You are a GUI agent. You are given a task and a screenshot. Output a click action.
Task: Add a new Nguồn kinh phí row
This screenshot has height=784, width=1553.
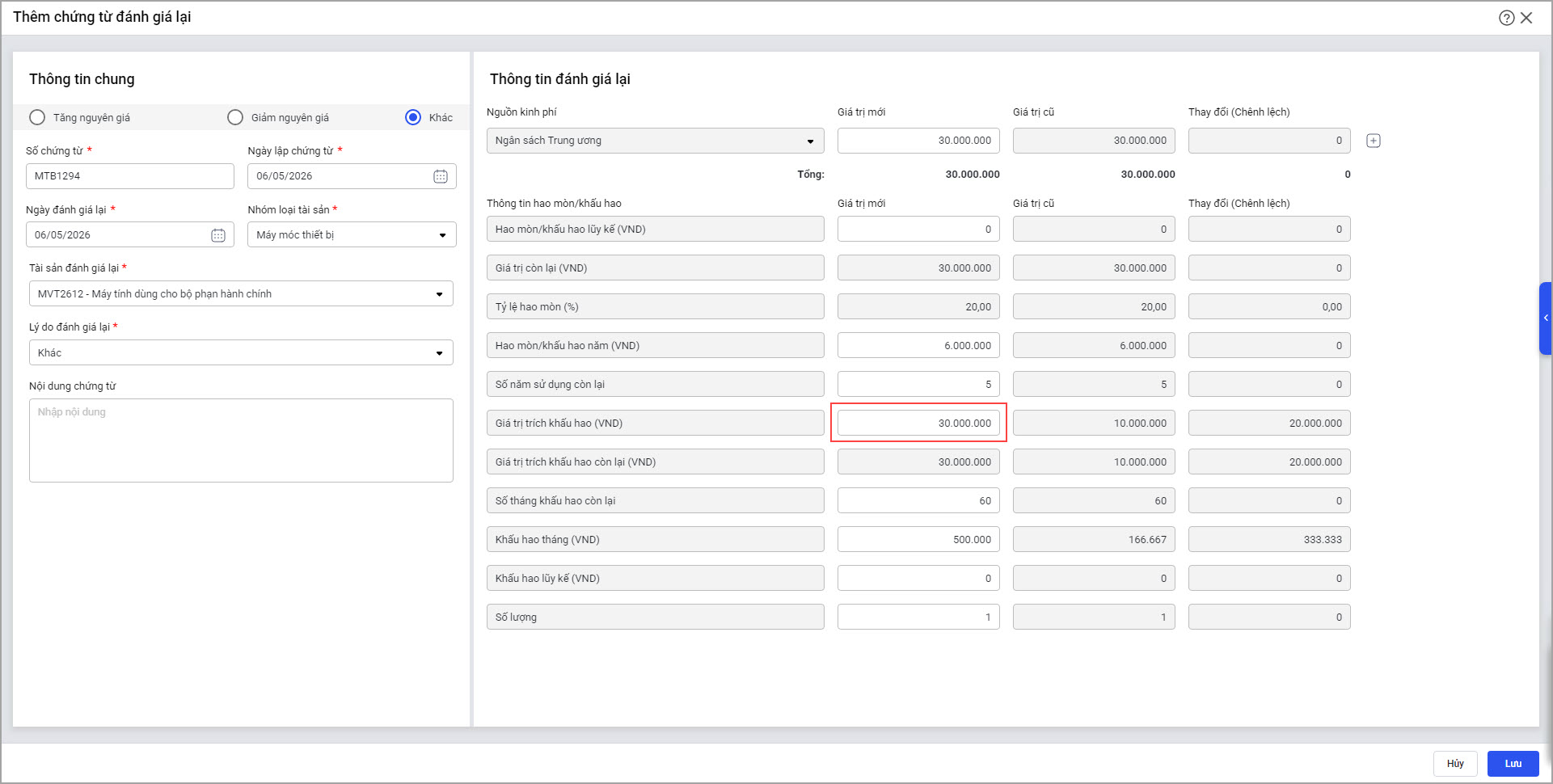point(1373,141)
